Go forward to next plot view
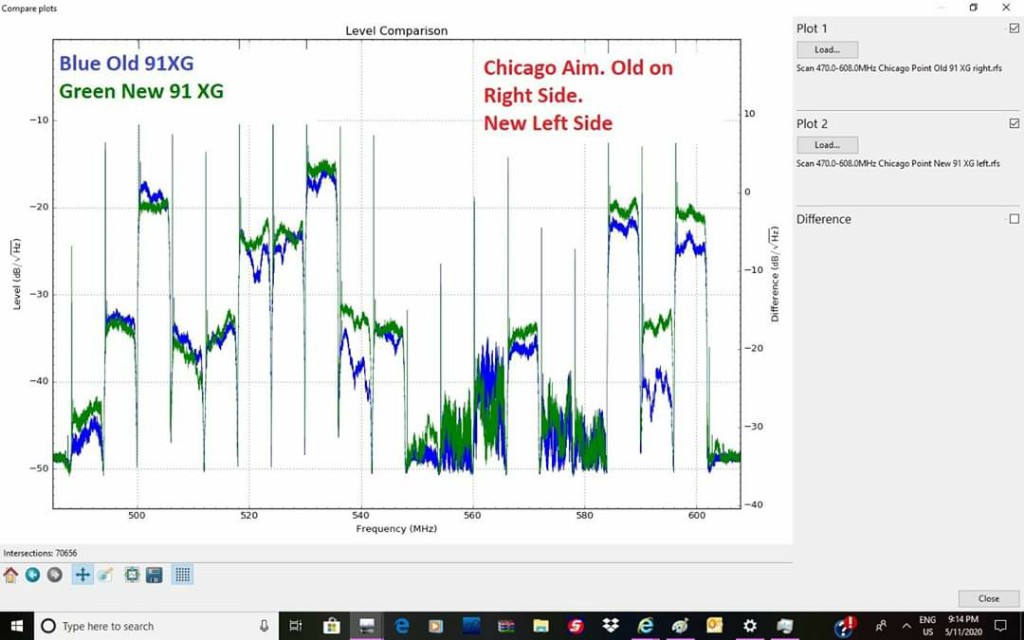 (55, 575)
